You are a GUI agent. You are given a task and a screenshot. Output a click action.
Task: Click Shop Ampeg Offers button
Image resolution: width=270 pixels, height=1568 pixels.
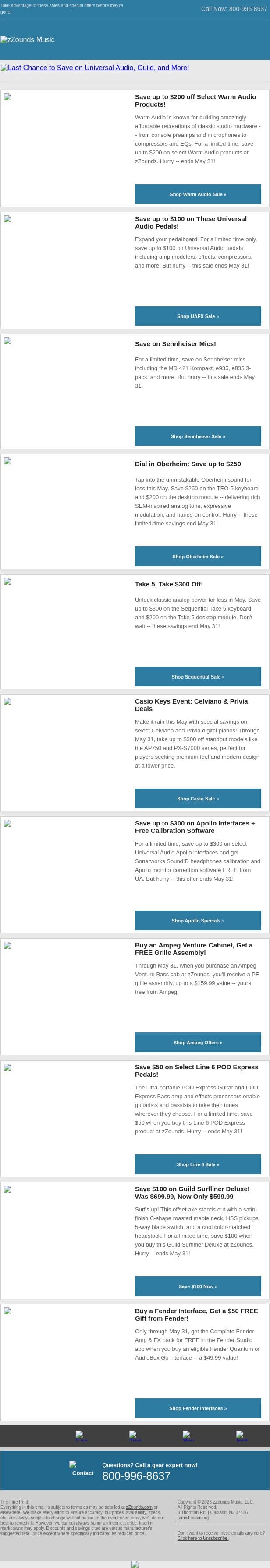pos(198,1042)
